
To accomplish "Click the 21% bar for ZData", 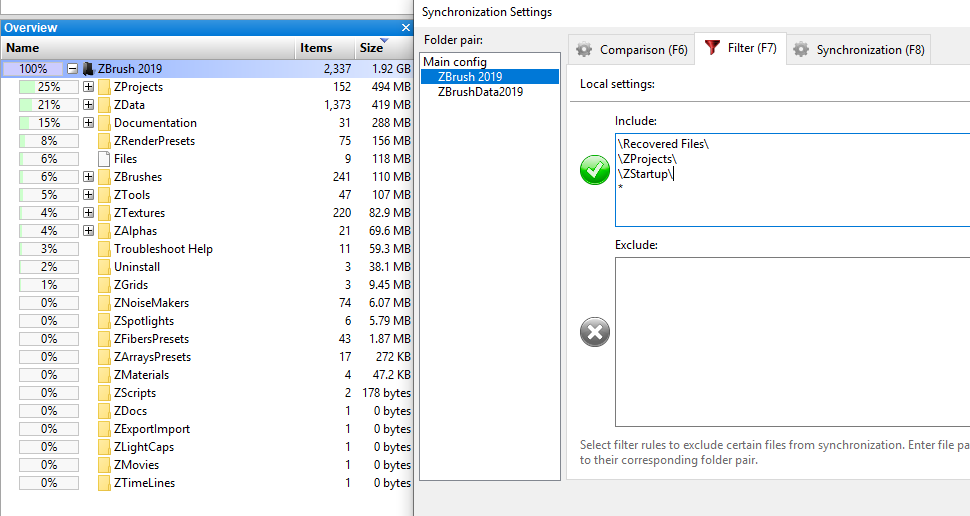I will [49, 105].
